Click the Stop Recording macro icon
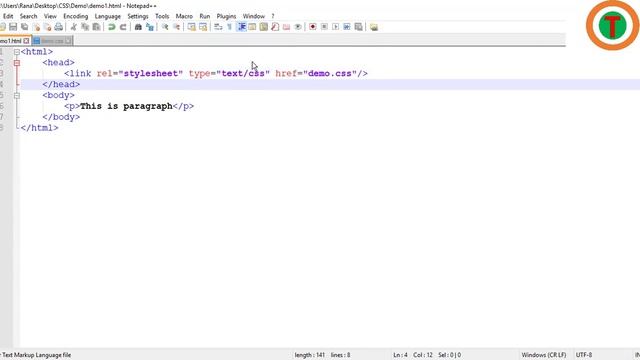 click(324, 27)
